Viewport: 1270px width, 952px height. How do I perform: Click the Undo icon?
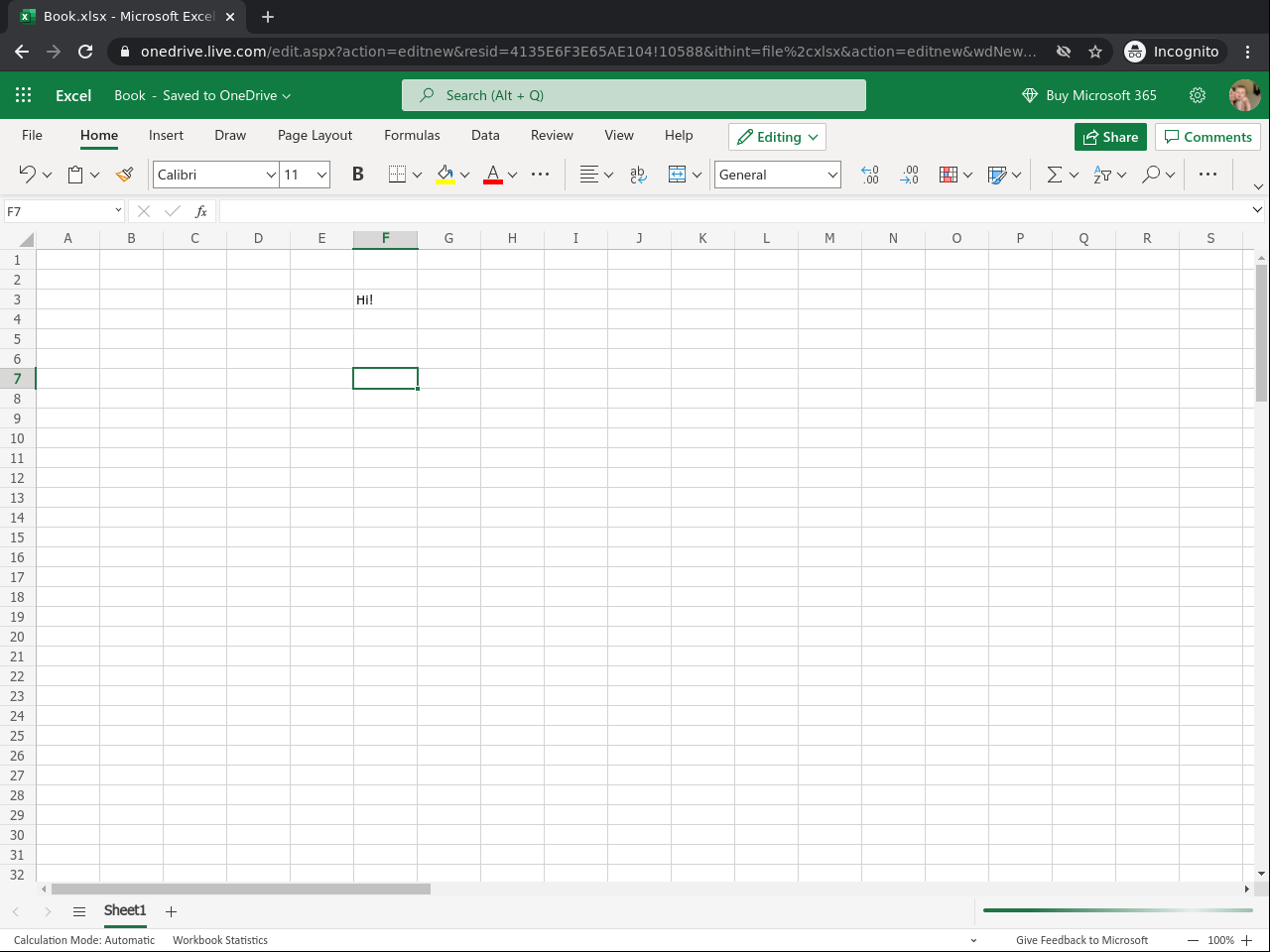(x=27, y=175)
